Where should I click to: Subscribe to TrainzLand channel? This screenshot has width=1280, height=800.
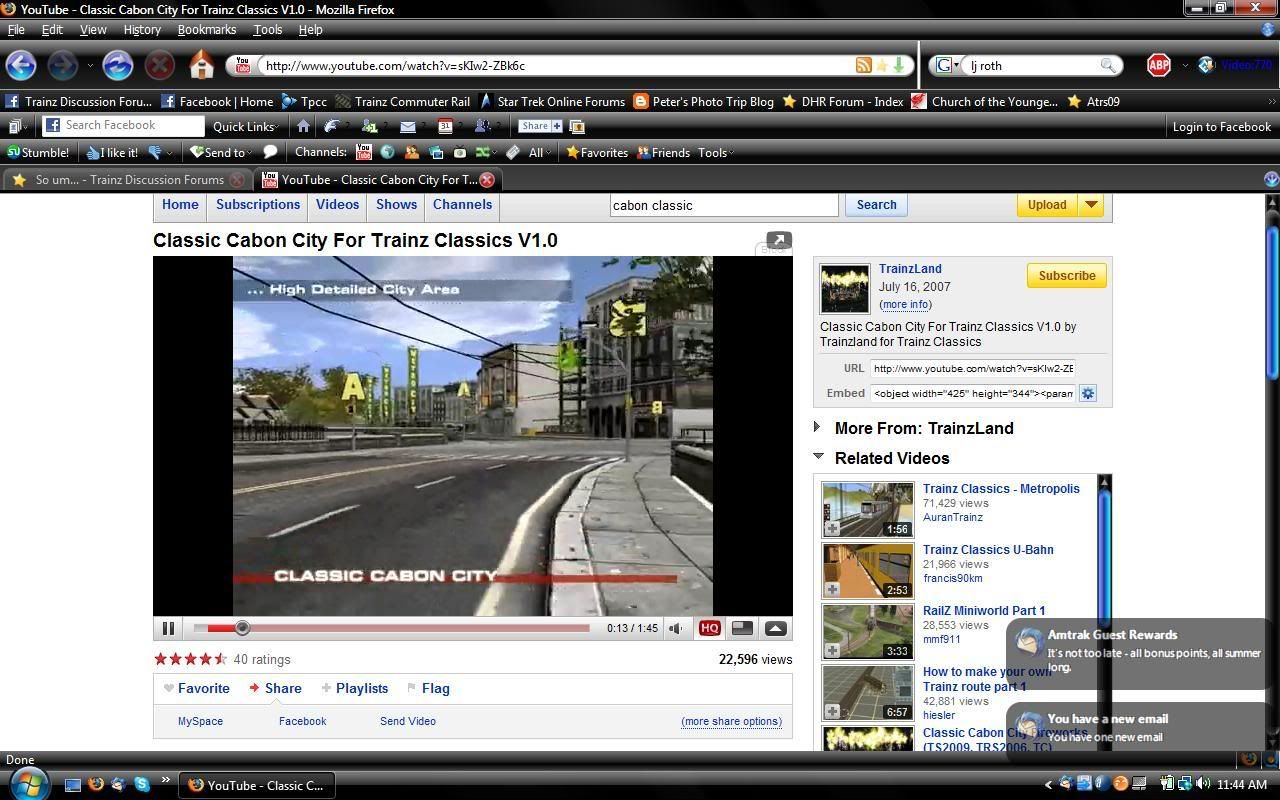(1066, 276)
